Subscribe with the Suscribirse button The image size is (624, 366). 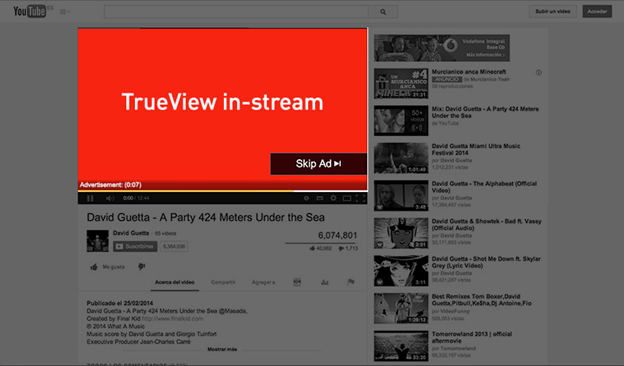pyautogui.click(x=135, y=246)
